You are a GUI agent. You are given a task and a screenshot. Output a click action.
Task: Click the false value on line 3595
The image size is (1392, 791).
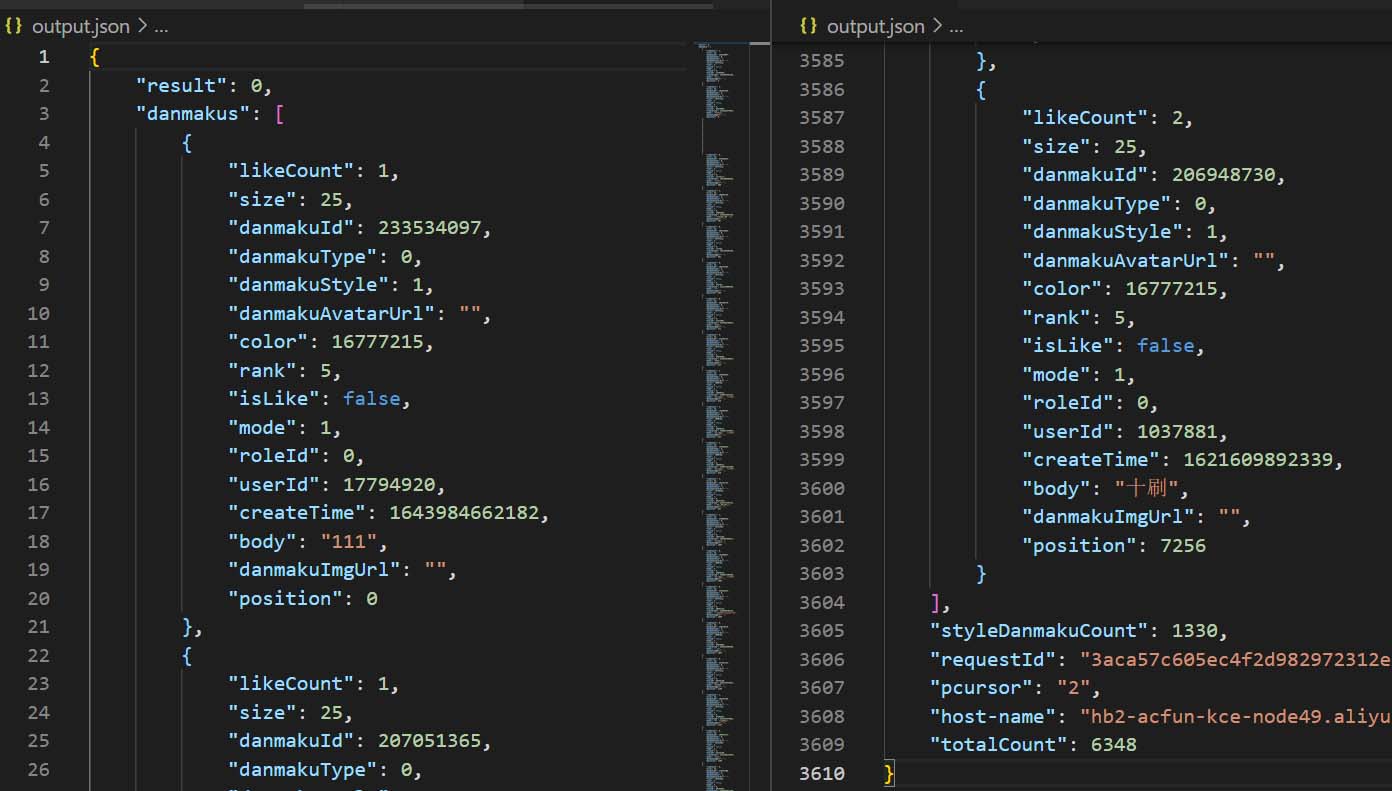[1166, 346]
